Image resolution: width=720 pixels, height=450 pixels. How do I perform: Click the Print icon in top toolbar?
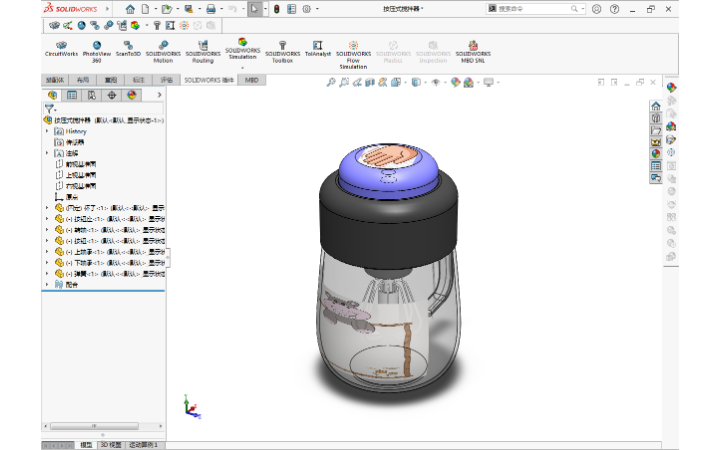[x=210, y=9]
